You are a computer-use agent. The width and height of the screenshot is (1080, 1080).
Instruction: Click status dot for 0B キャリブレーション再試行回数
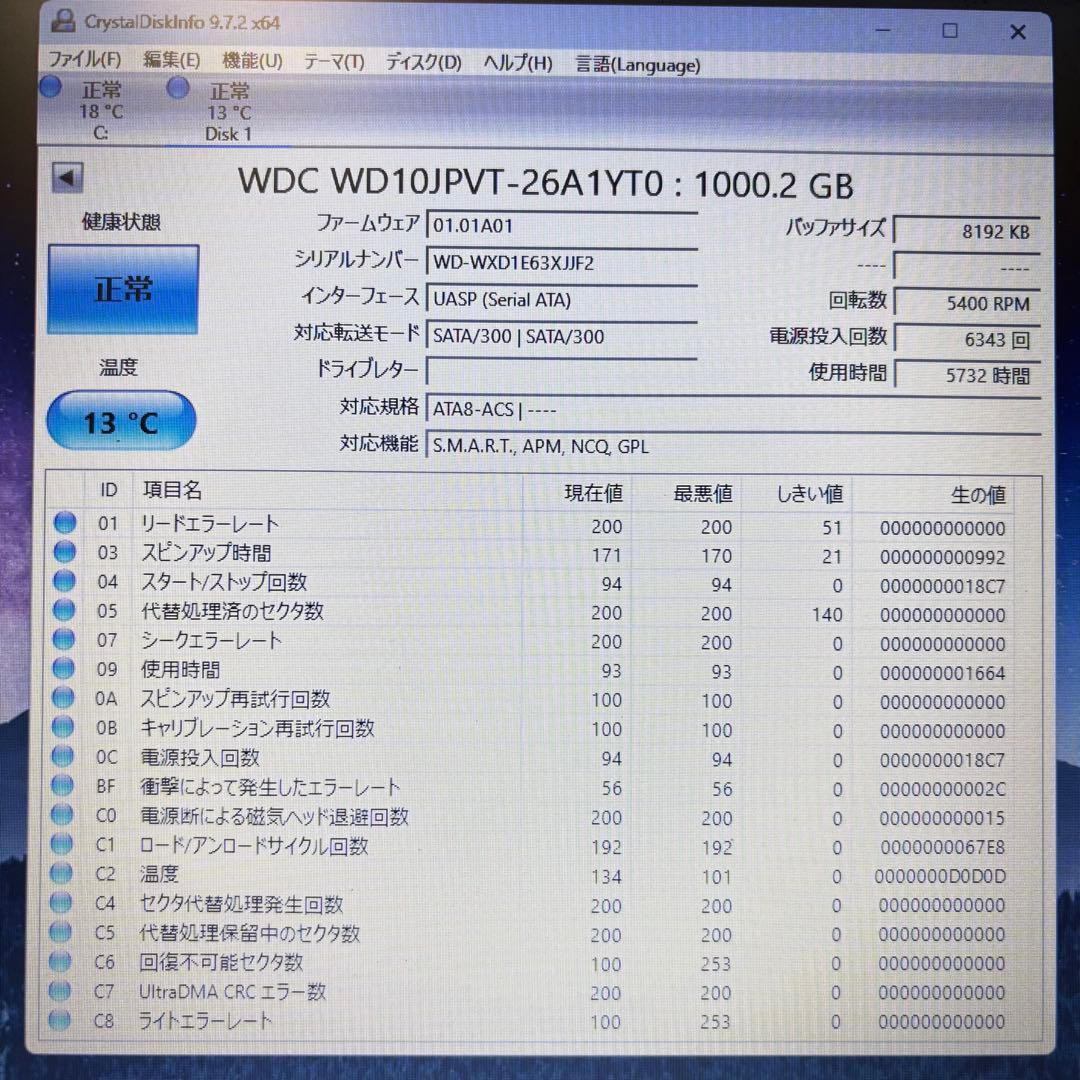tap(63, 727)
